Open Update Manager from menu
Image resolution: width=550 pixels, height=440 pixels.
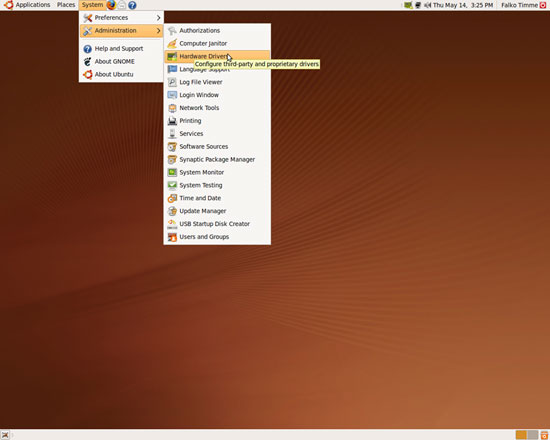(x=217, y=211)
